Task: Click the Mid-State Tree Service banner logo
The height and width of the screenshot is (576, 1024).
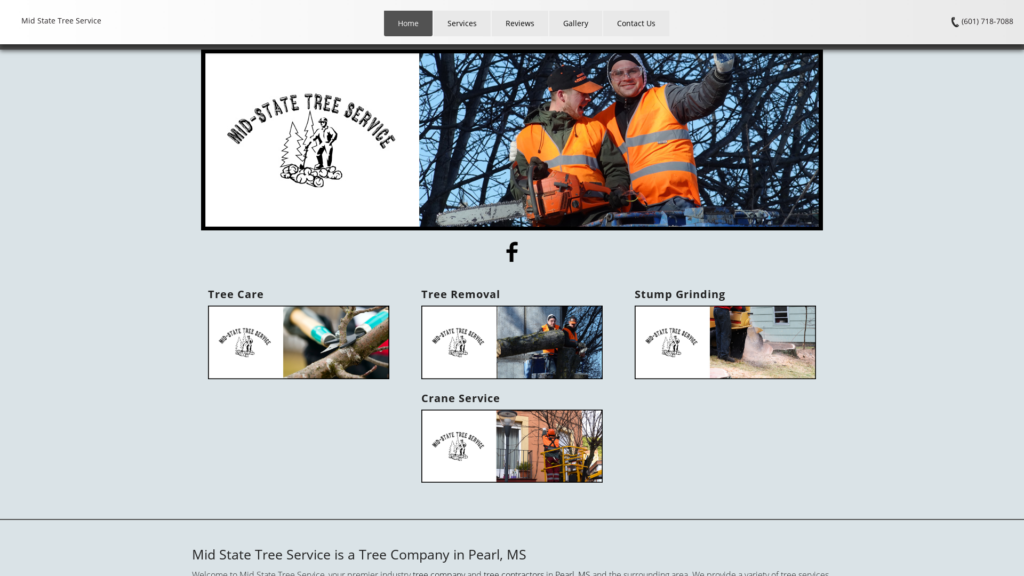Action: click(x=312, y=140)
